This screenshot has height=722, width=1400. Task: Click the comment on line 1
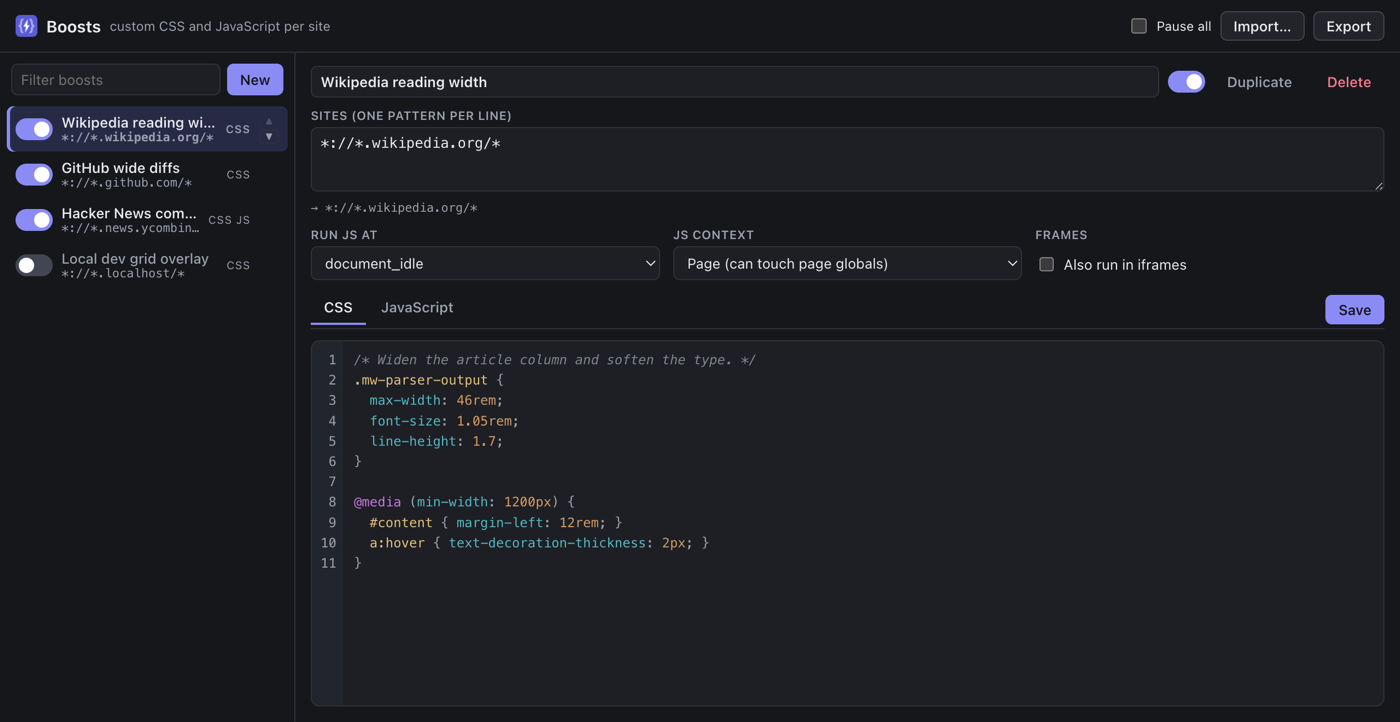pyautogui.click(x=555, y=360)
